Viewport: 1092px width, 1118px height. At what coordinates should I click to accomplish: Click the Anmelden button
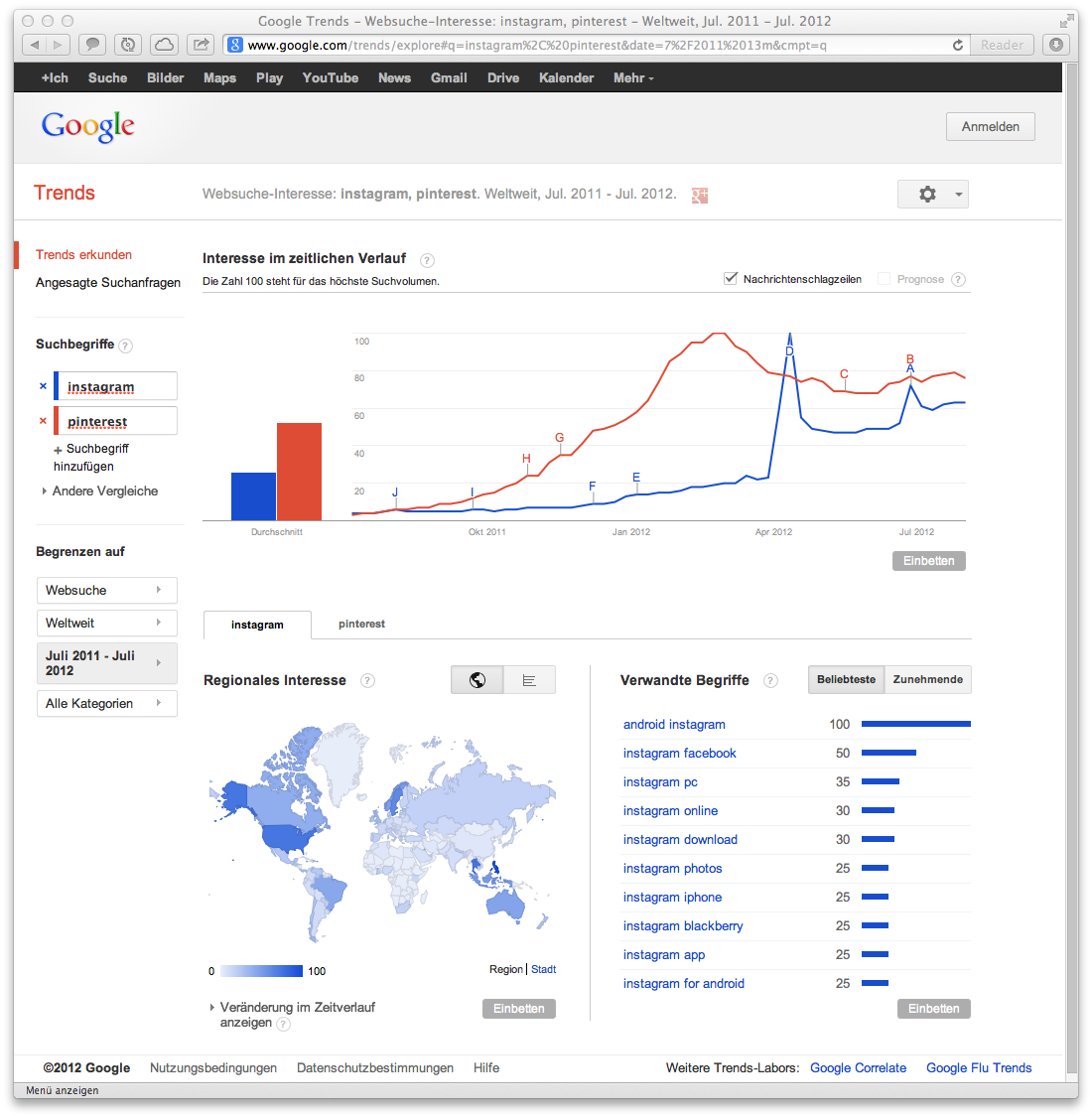click(x=990, y=126)
